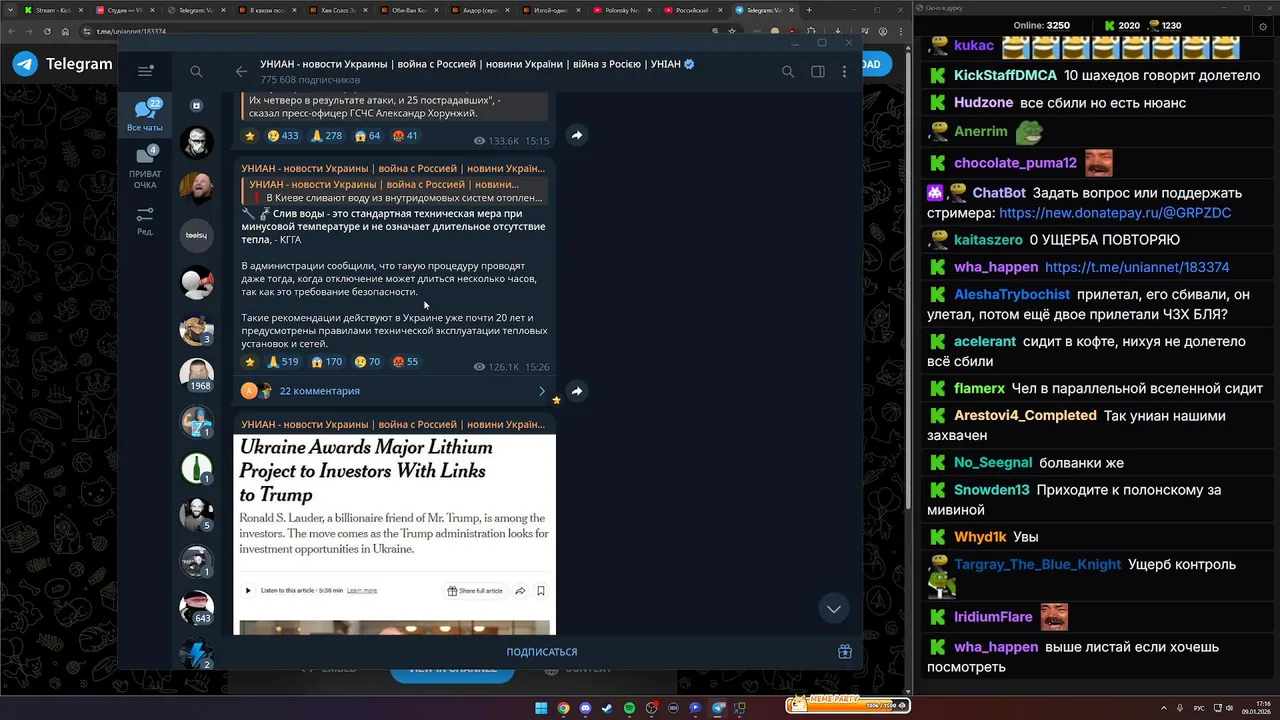Open Spotify from the taskbar
The image size is (1280, 720).
pos(629,708)
